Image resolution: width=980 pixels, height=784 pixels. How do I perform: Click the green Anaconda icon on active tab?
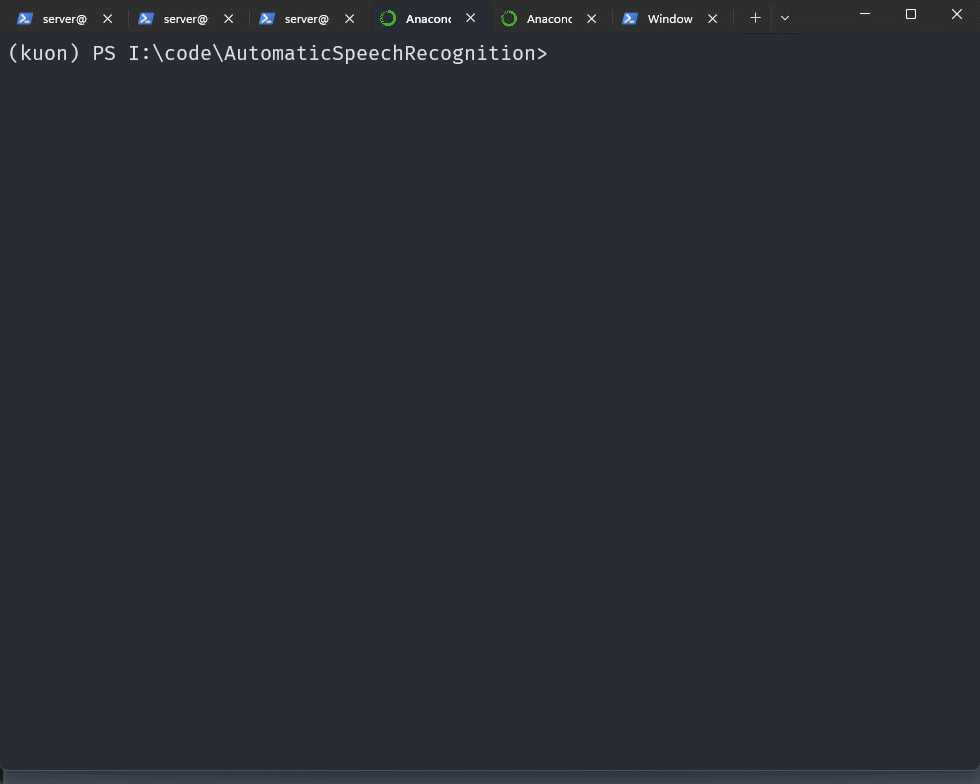(x=388, y=19)
